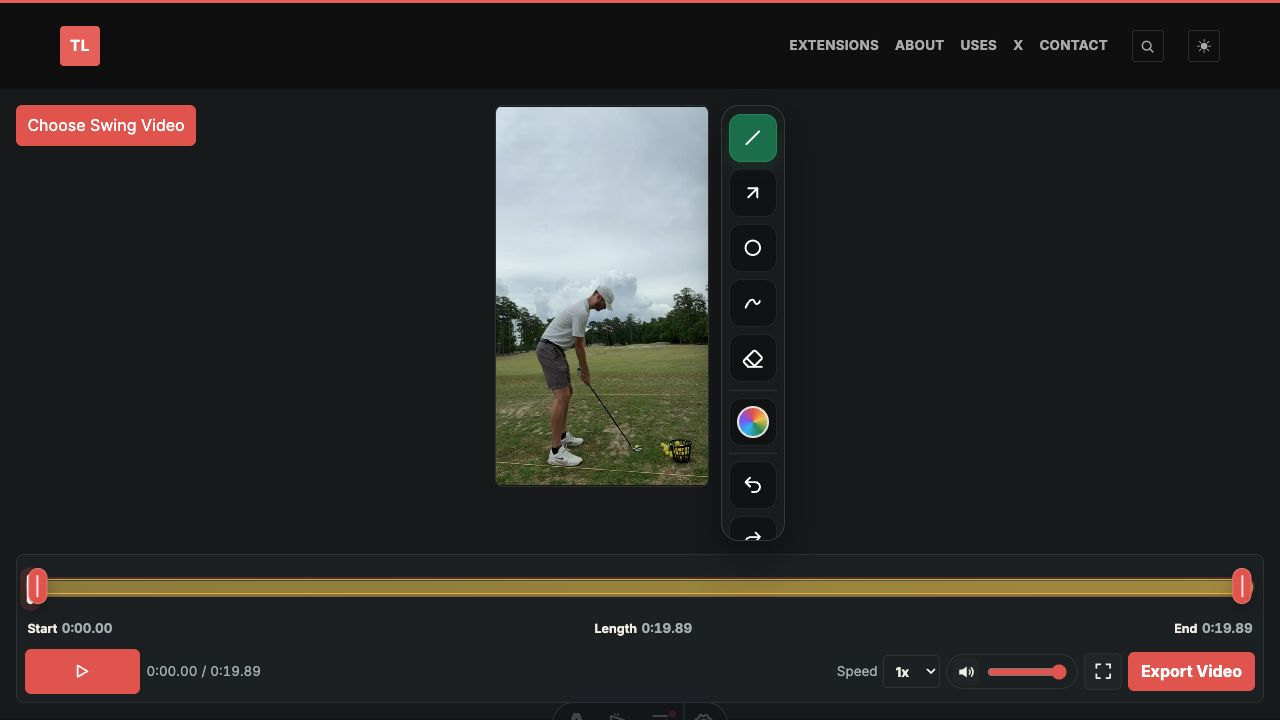Adjust the volume slider

pos(1027,672)
